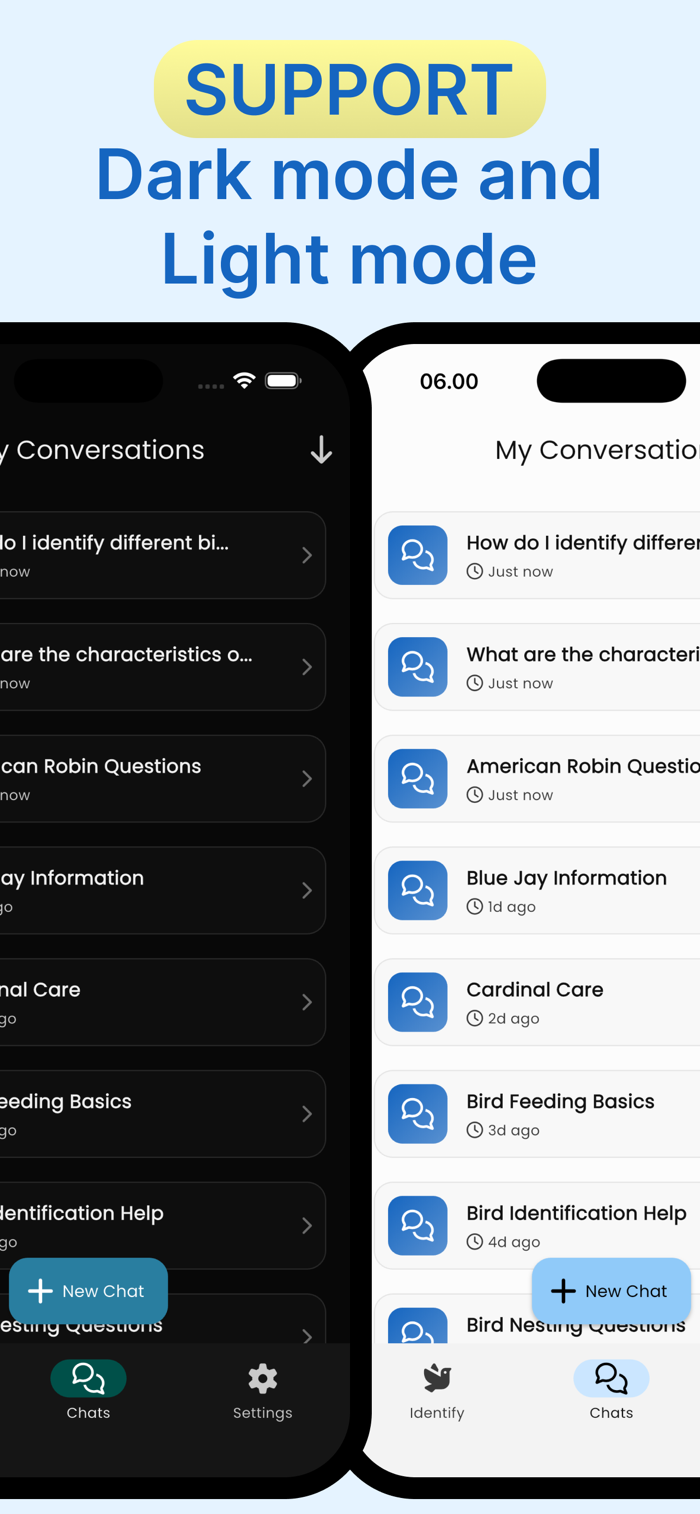Viewport: 700px width, 1514px height.
Task: Open chevron on dark 'dentification Help' row
Action: (307, 1226)
